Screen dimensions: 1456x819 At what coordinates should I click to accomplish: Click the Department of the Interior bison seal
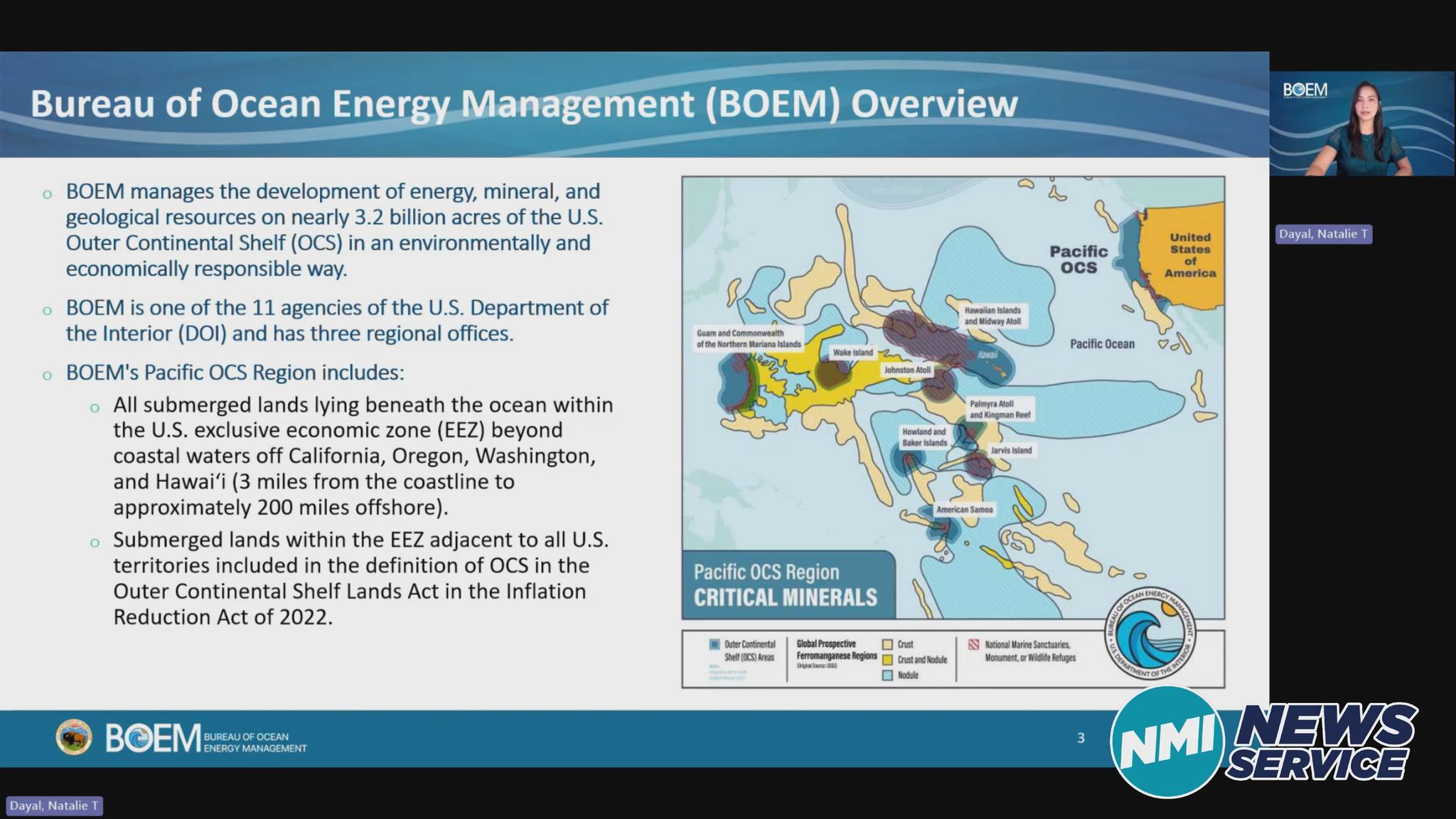coord(74,737)
